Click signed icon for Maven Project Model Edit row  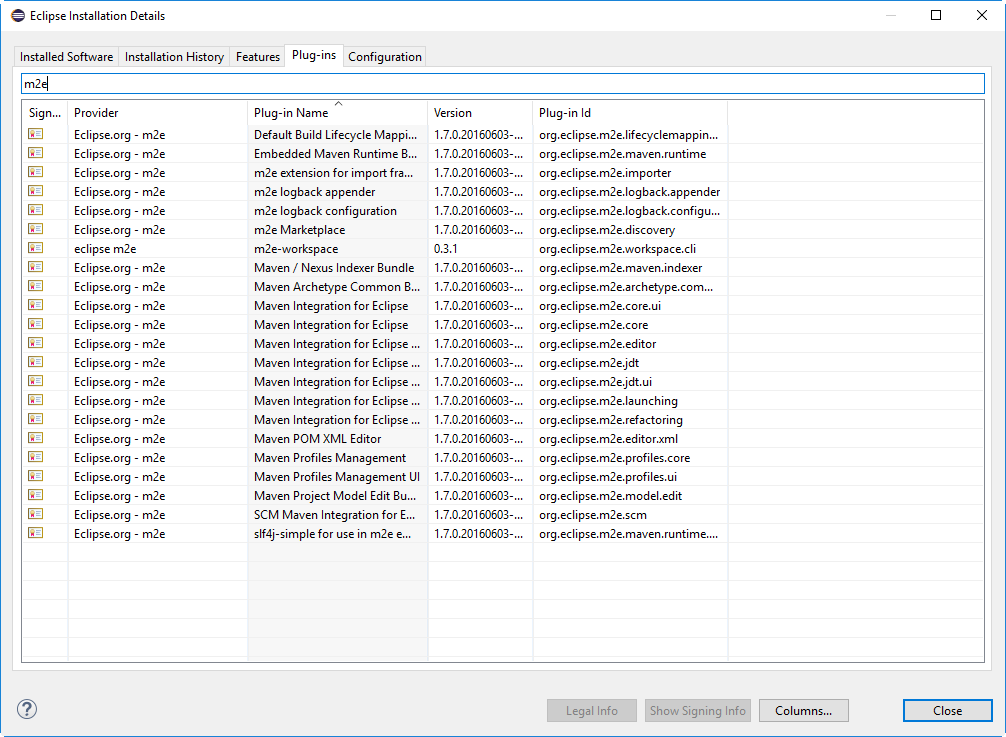(x=36, y=495)
